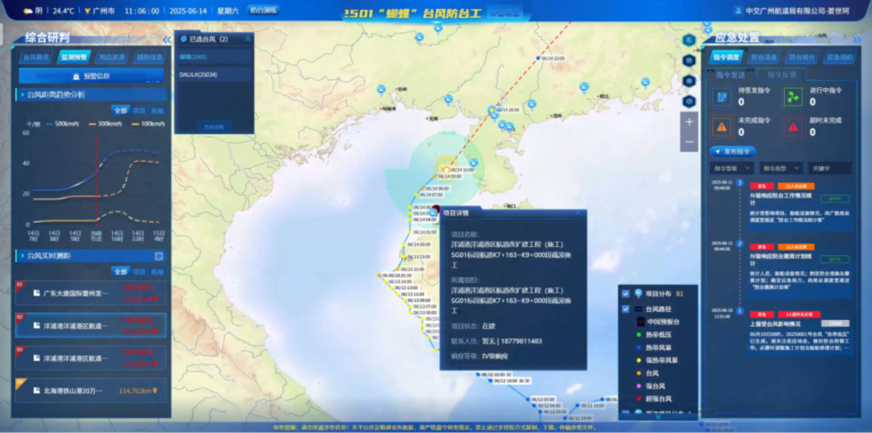Open the 应急组织 tab
Image resolution: width=872 pixels, height=433 pixels.
(x=839, y=57)
